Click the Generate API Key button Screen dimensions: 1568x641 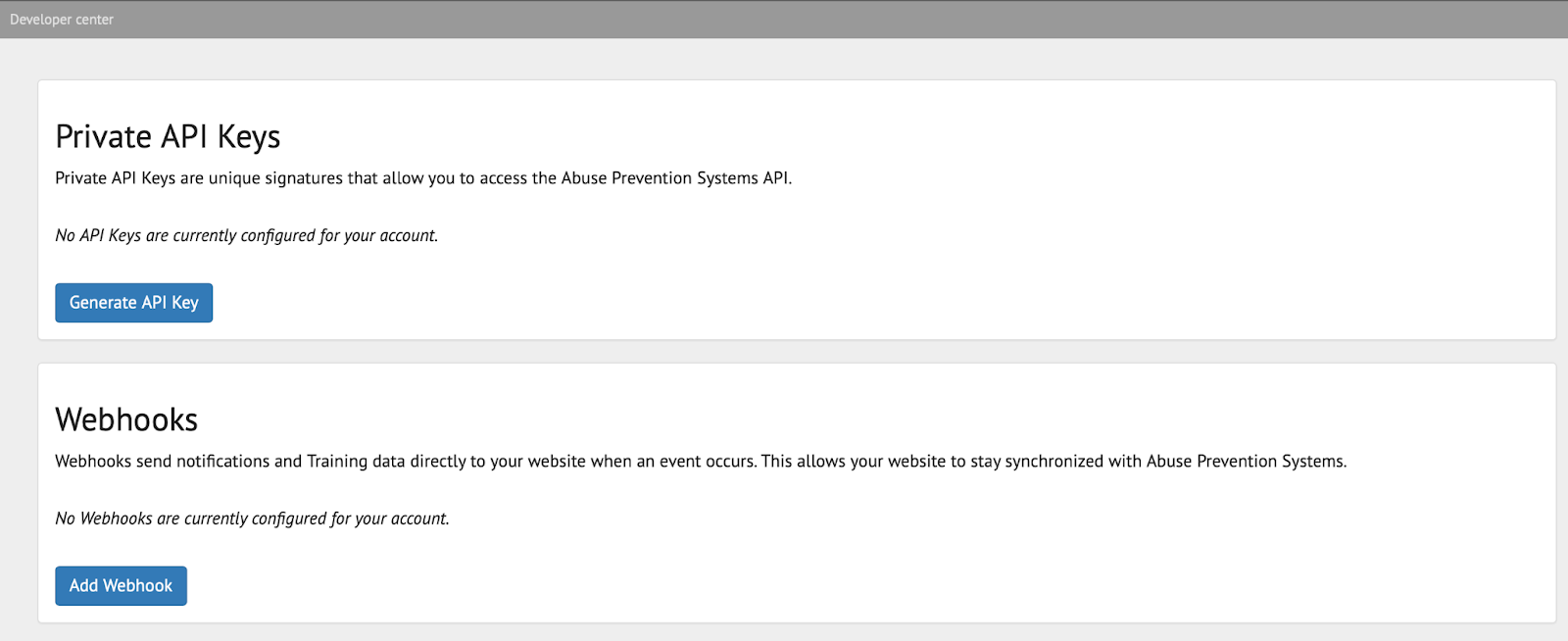point(133,303)
